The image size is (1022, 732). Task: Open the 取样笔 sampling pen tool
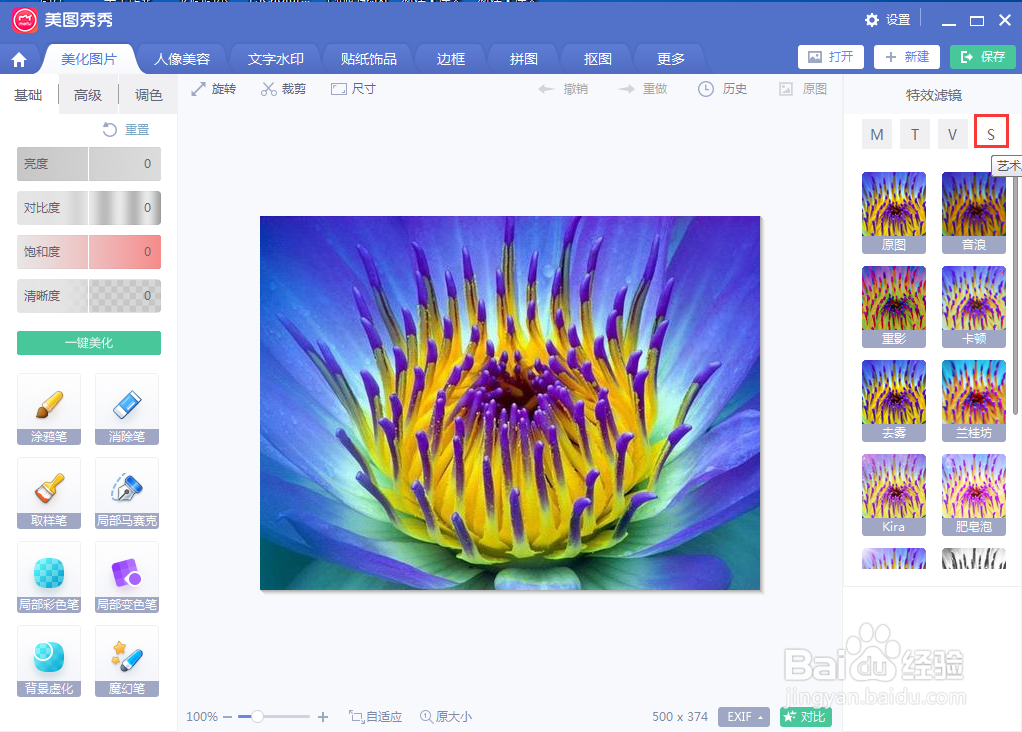coord(49,493)
